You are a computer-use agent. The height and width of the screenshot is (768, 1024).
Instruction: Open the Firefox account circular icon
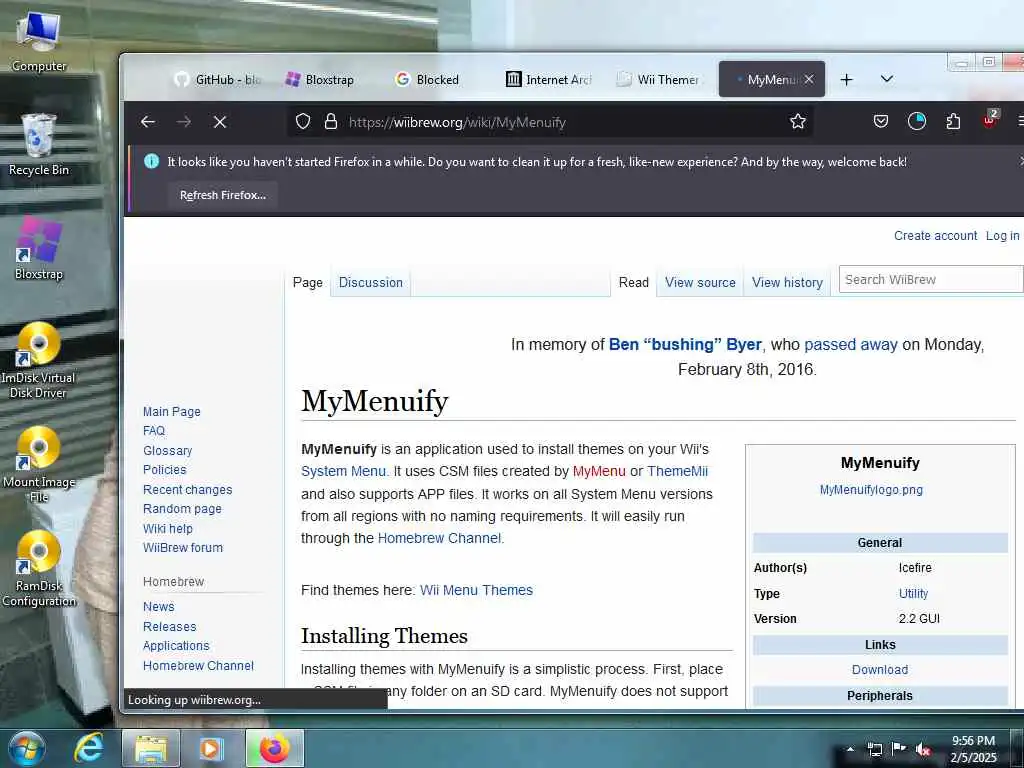click(x=917, y=121)
